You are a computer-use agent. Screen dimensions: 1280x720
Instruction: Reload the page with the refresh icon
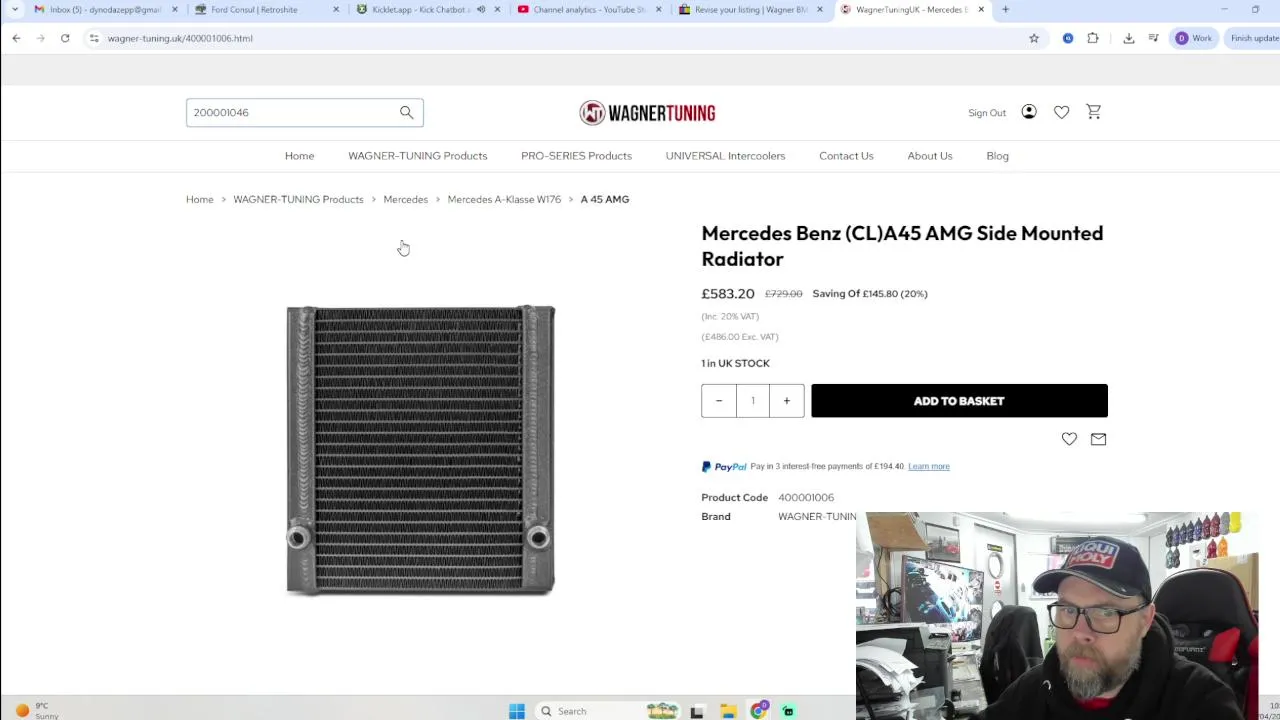click(65, 38)
